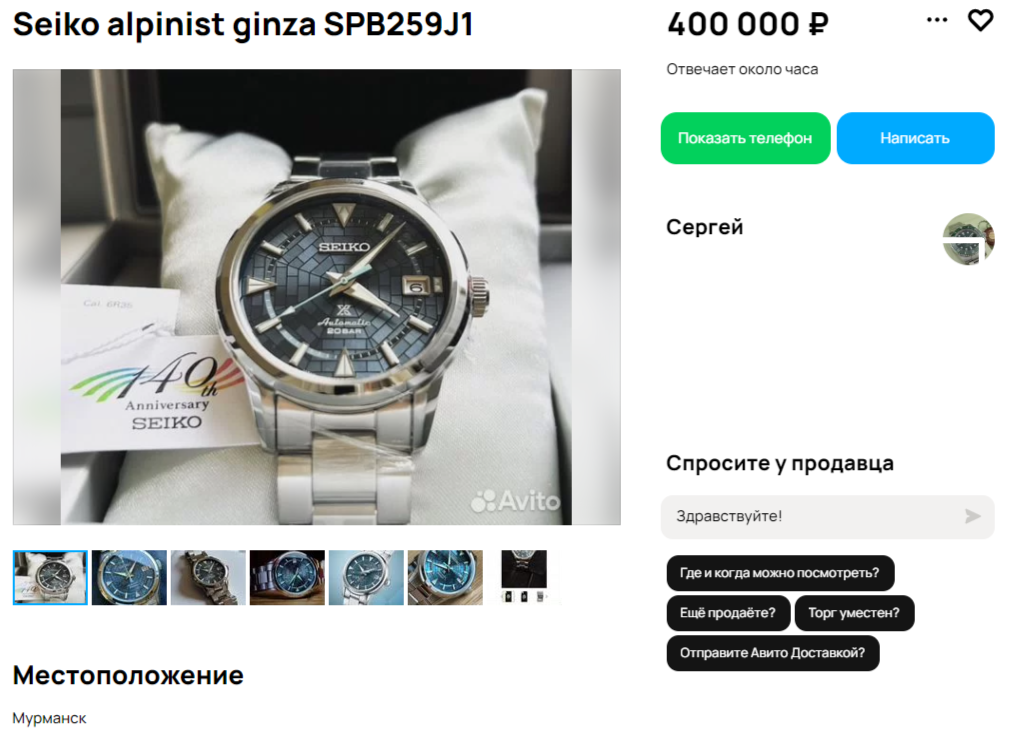Open fourth thumbnail on wooden background
The height and width of the screenshot is (734, 1014).
tap(287, 577)
